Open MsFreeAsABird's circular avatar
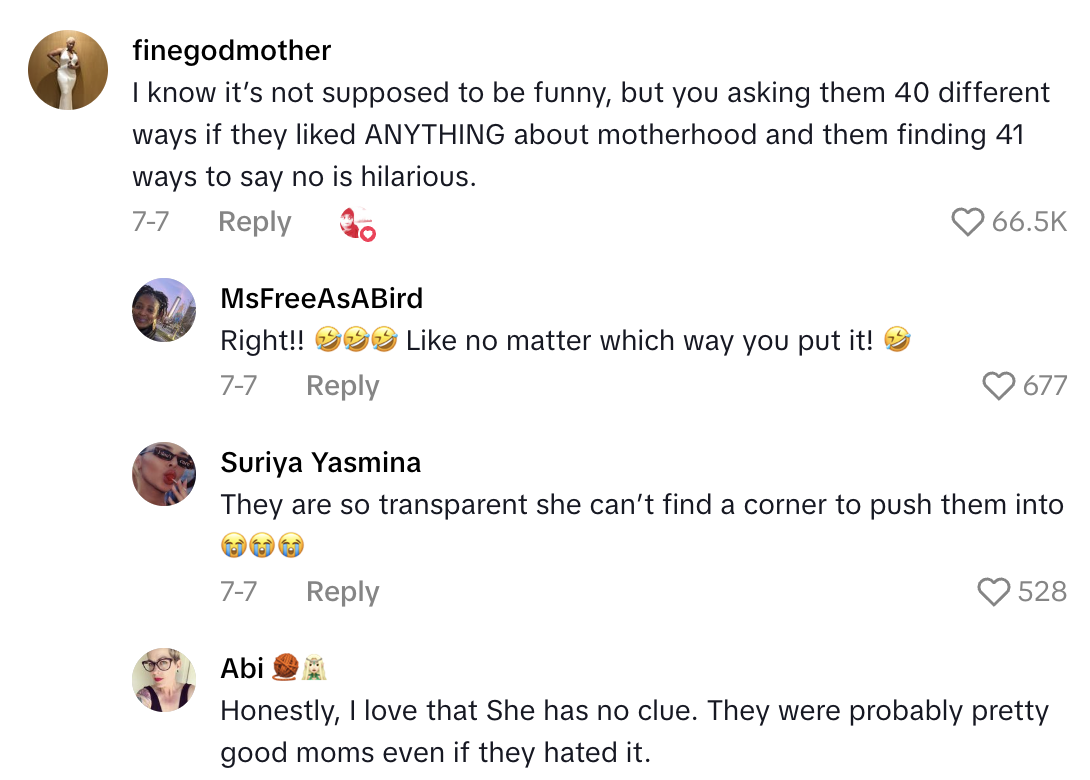Image resolution: width=1090 pixels, height=780 pixels. click(x=164, y=310)
